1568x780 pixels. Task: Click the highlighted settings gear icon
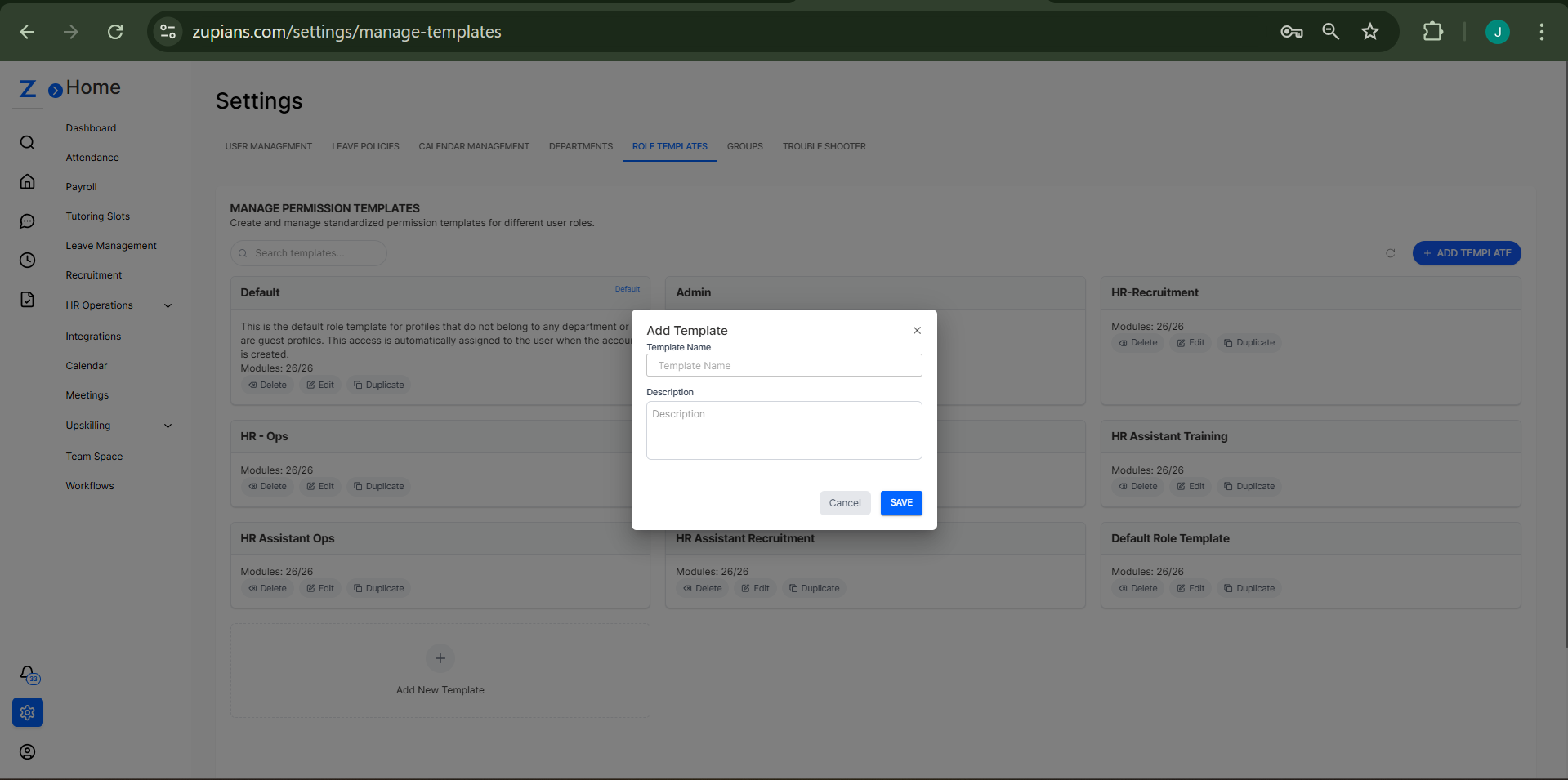[27, 712]
